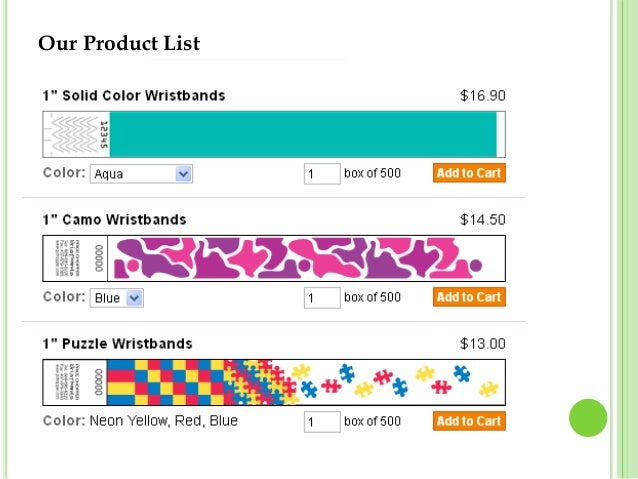Viewport: 638px width, 479px height.
Task: Click the Our Product List heading
Action: pyautogui.click(x=119, y=44)
